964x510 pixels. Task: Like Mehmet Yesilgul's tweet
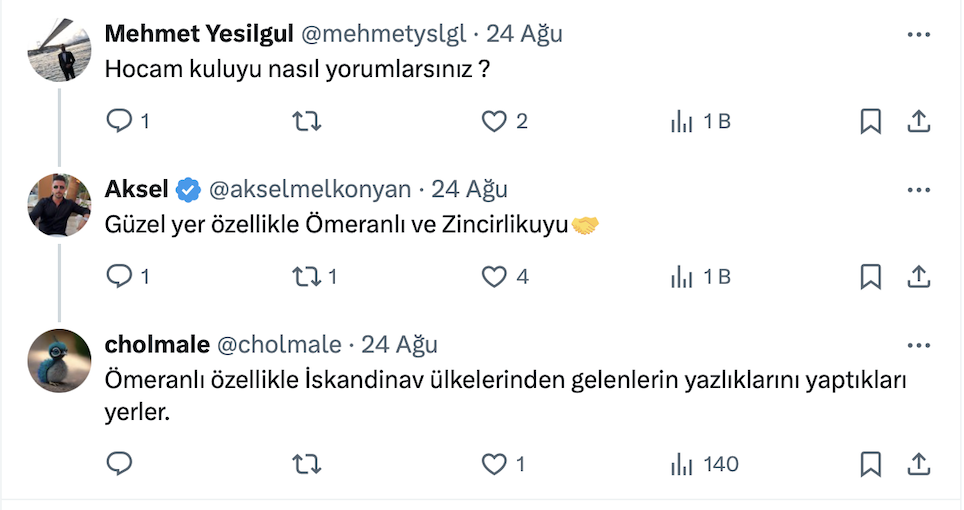coord(494,122)
